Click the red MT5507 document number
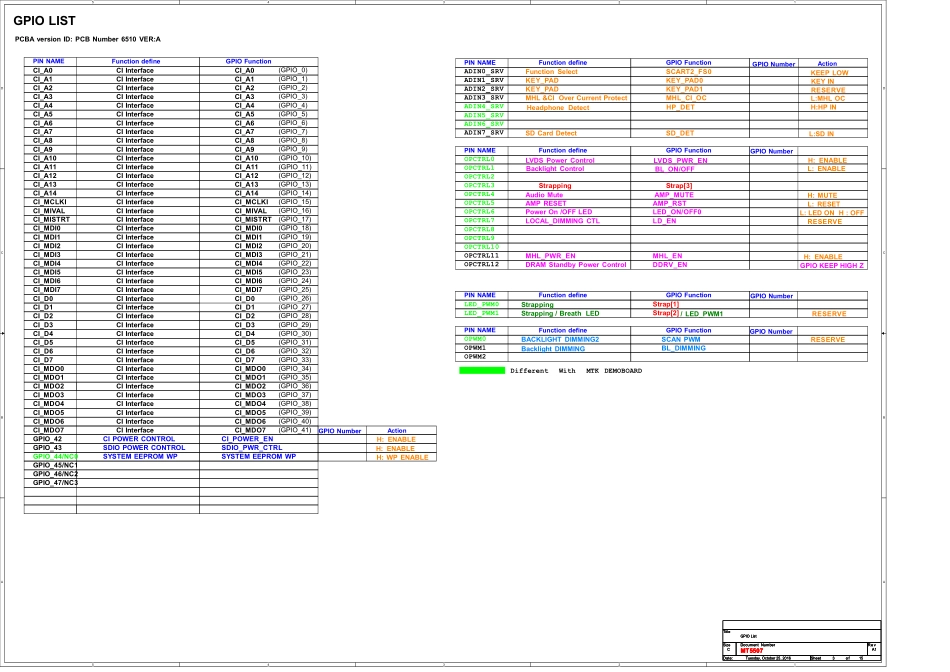 click(751, 650)
